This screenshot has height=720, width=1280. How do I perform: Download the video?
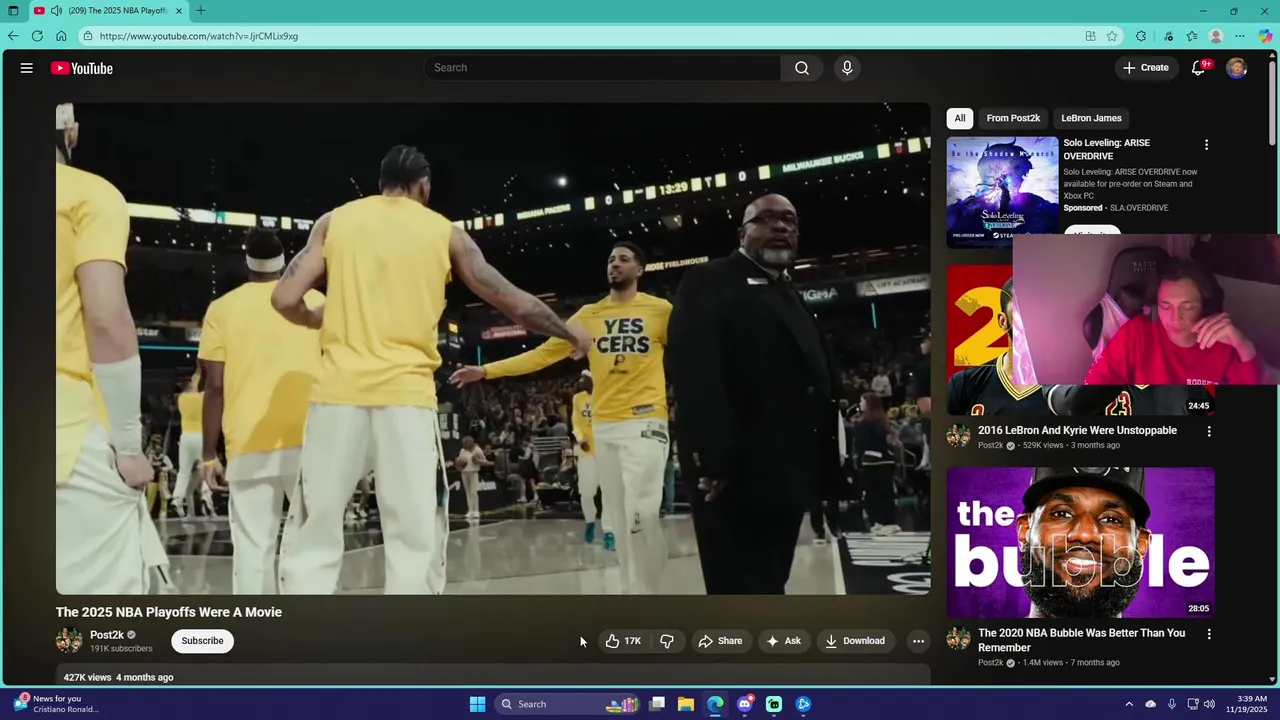[855, 641]
